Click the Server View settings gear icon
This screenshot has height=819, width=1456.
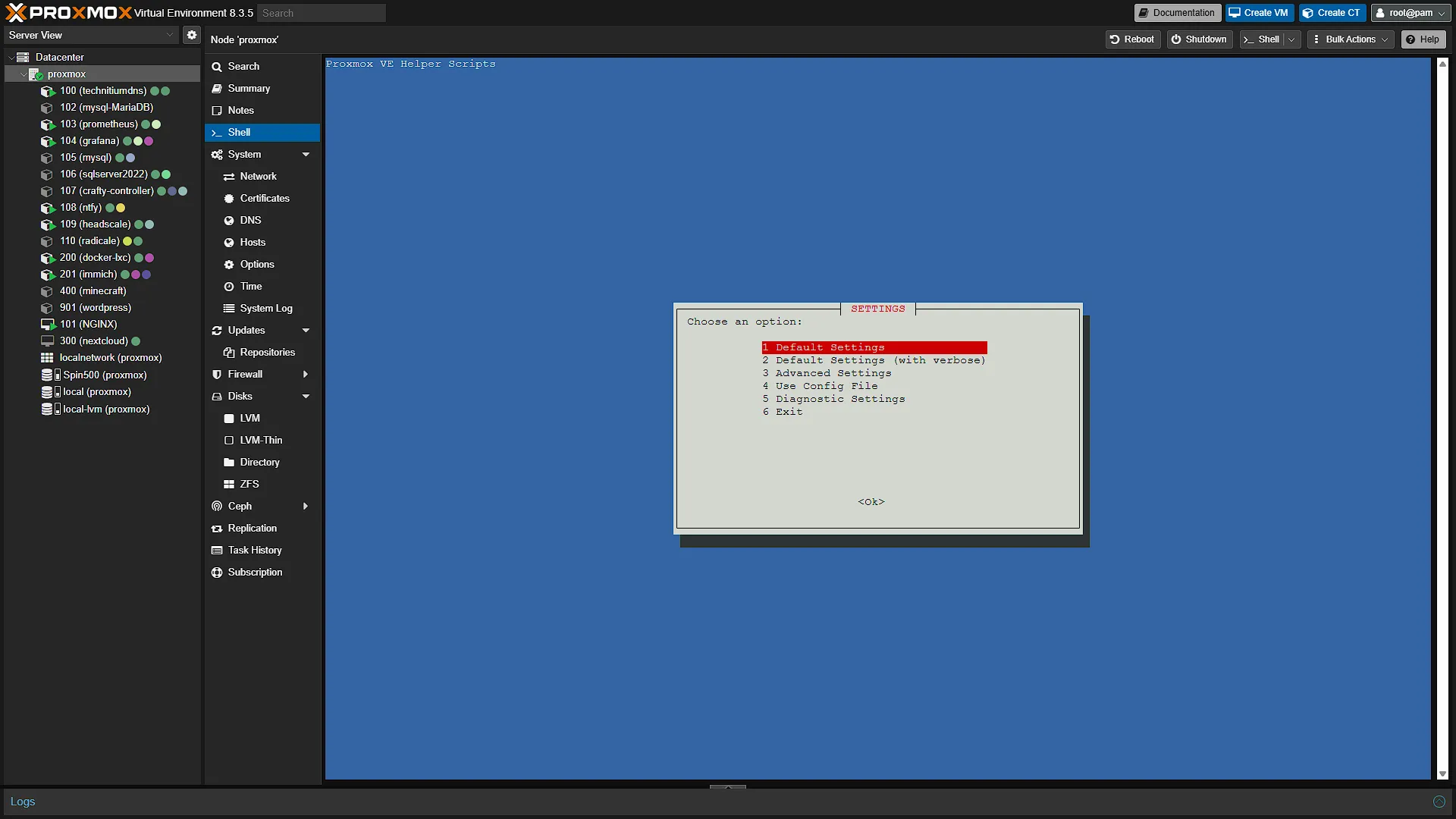(192, 35)
